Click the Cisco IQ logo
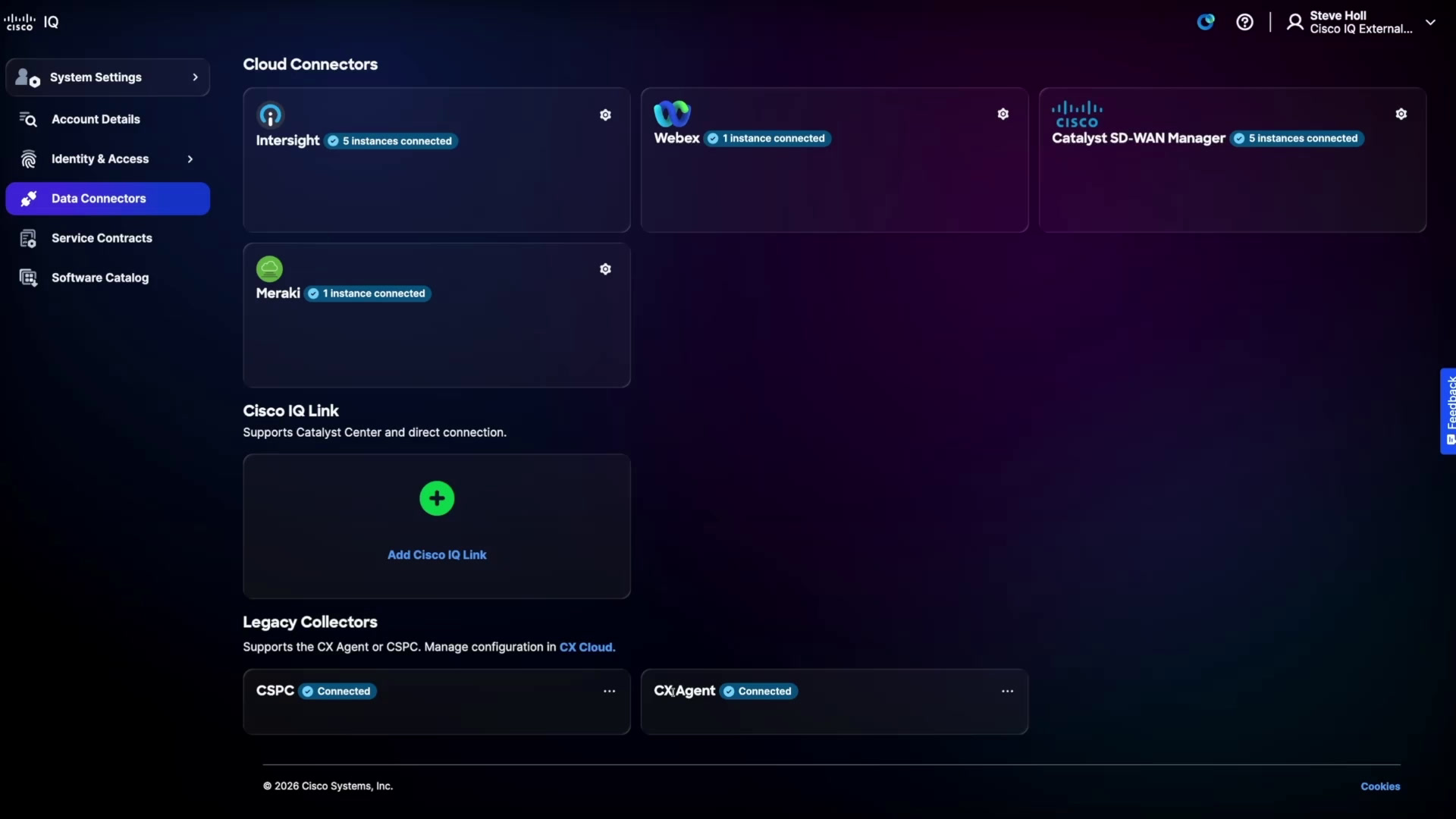The height and width of the screenshot is (819, 1456). pyautogui.click(x=31, y=22)
